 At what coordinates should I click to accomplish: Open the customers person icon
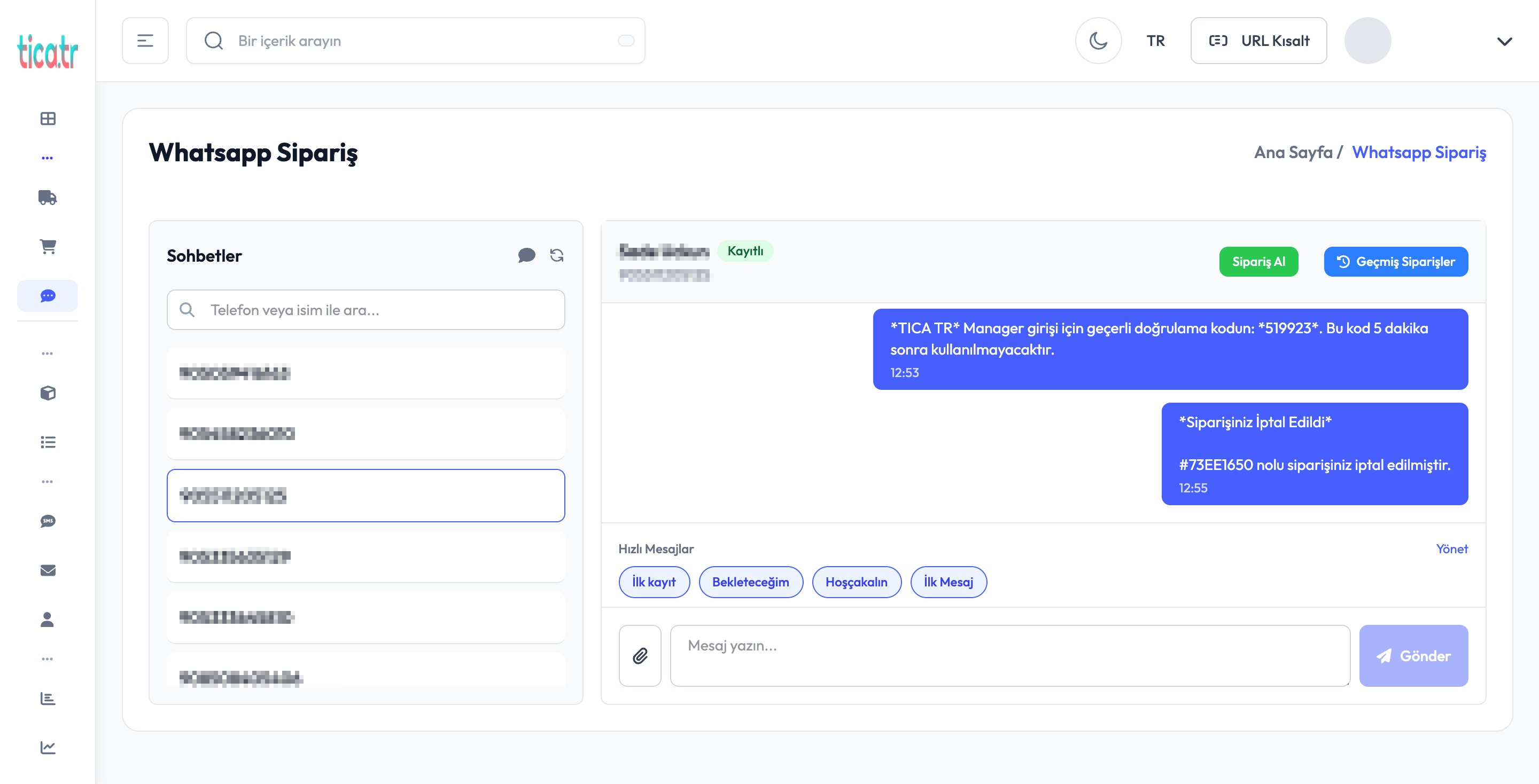[47, 620]
